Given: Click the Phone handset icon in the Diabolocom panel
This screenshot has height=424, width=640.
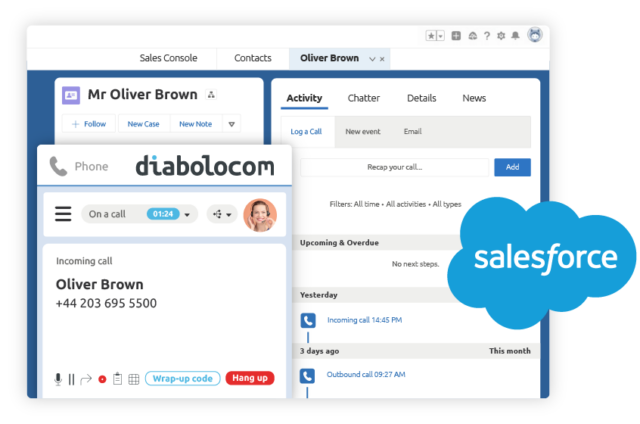Looking at the screenshot, I should coord(58,166).
